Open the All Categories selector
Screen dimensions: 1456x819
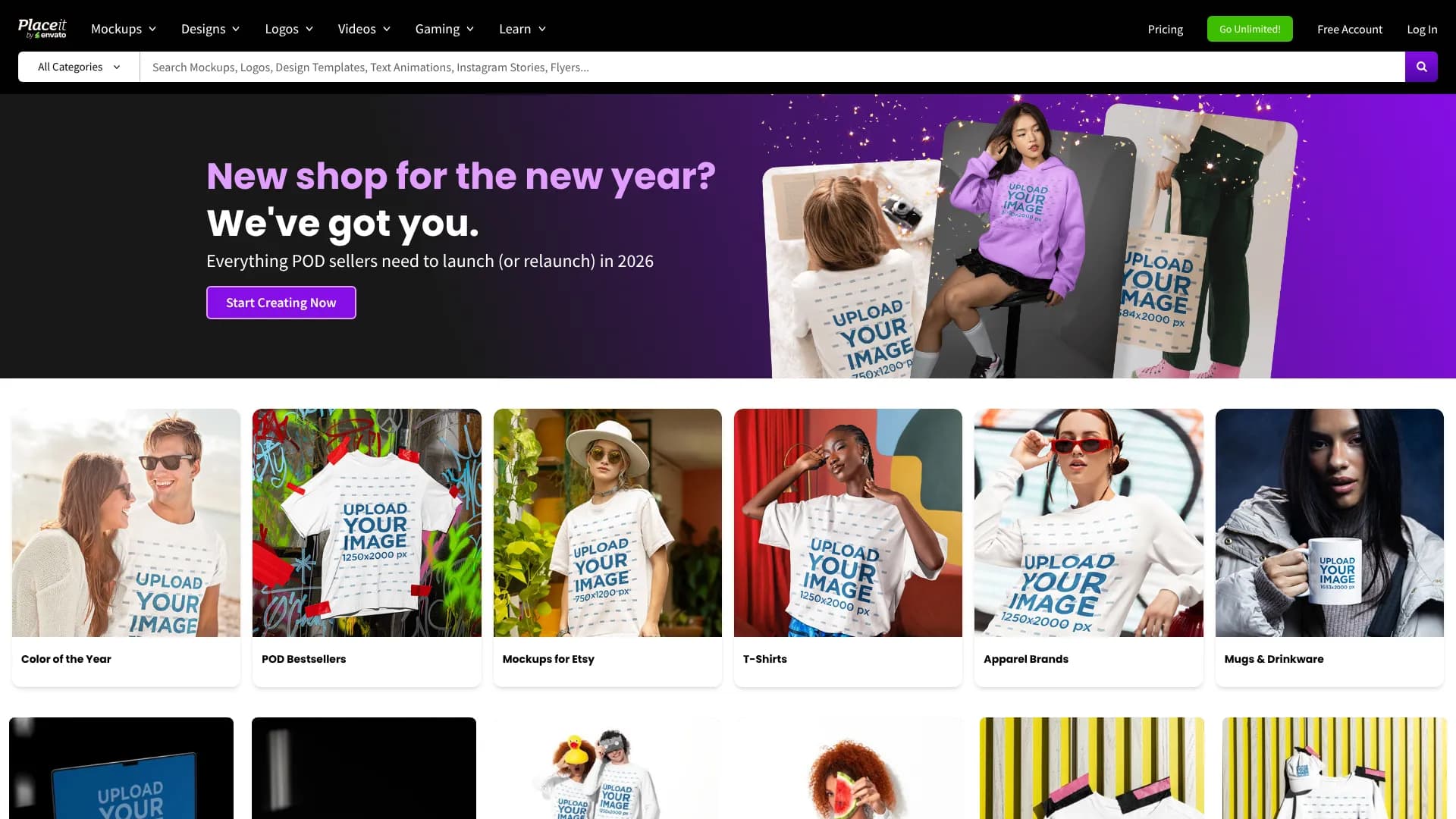tap(76, 67)
